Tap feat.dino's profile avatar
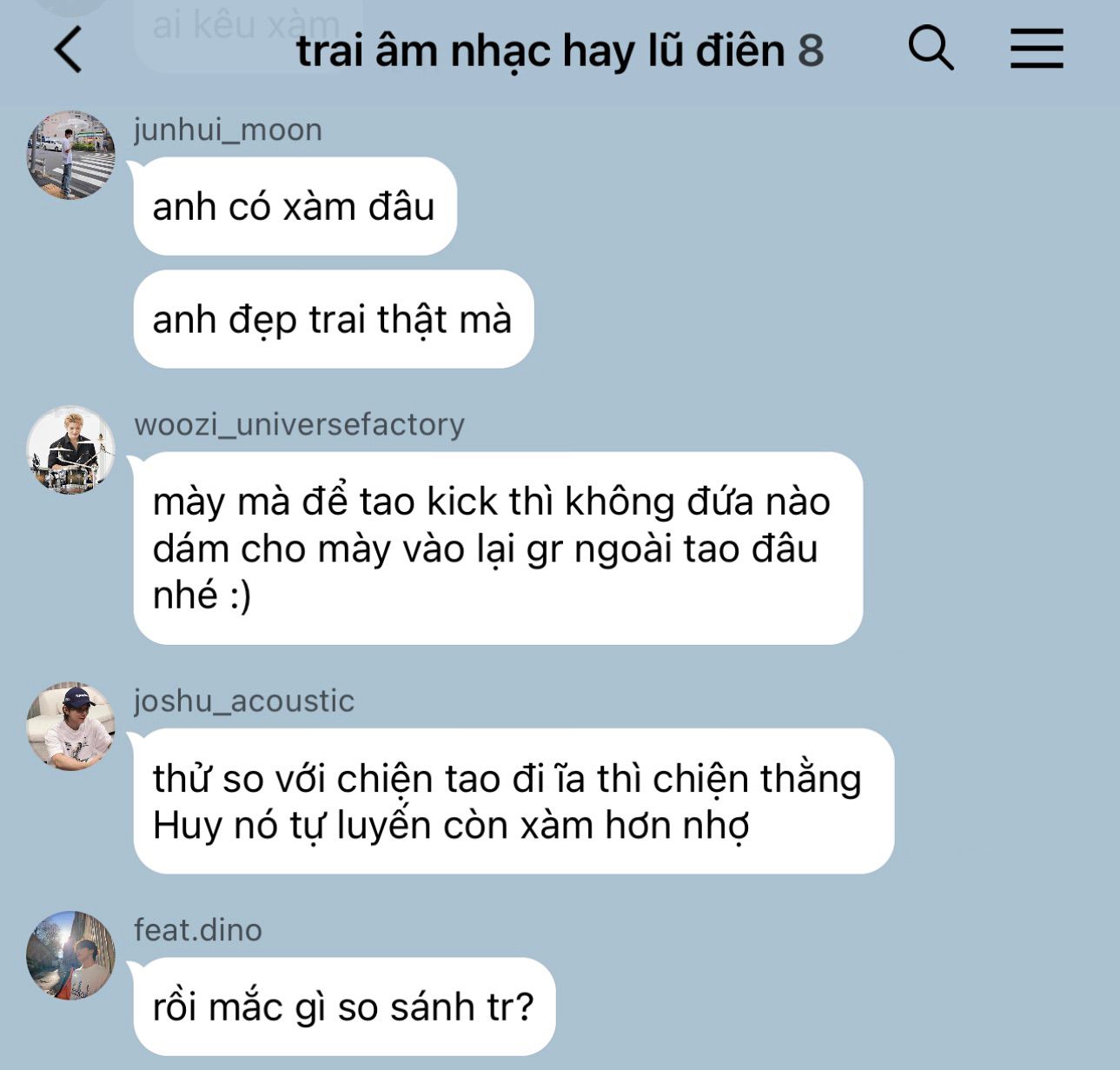Image resolution: width=1120 pixels, height=1070 pixels. click(70, 955)
